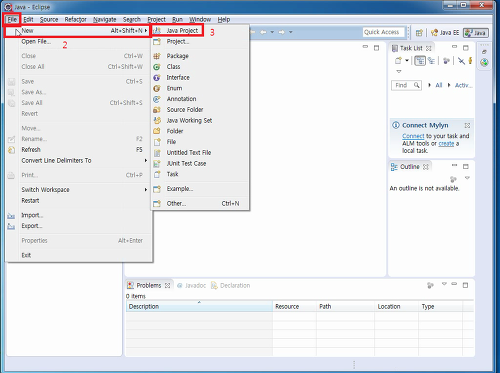Screen dimensions: 500x373
Task: Select JUnit Test Case icon entry
Action: (200, 163)
